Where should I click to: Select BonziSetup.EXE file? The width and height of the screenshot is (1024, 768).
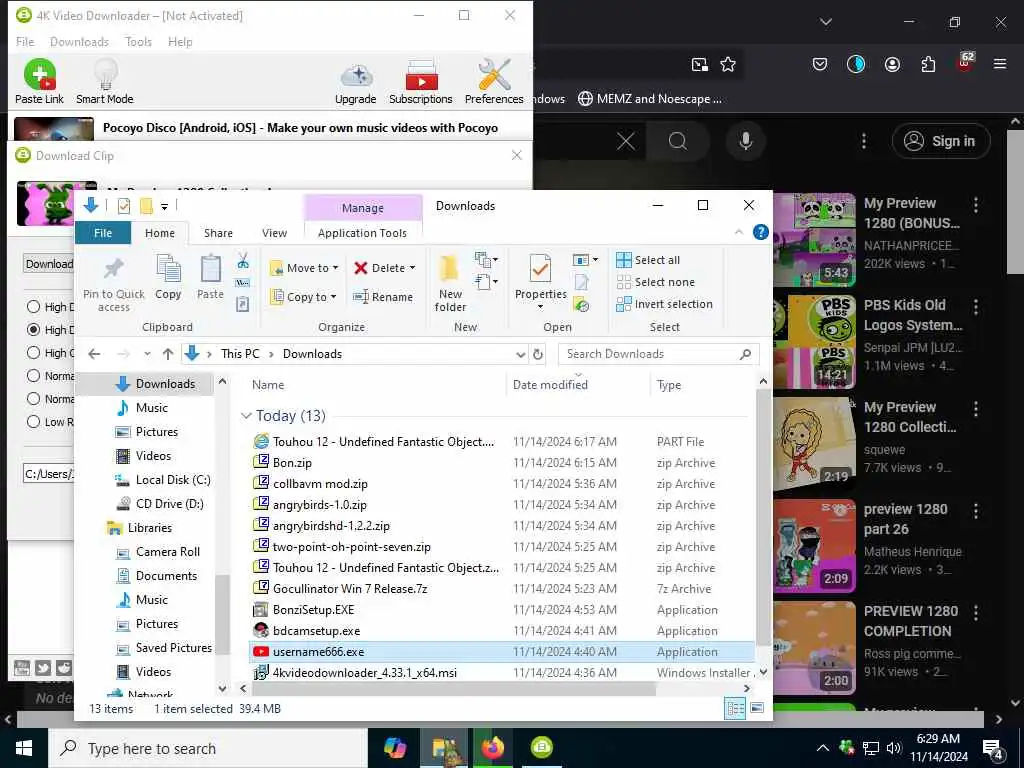pos(313,610)
